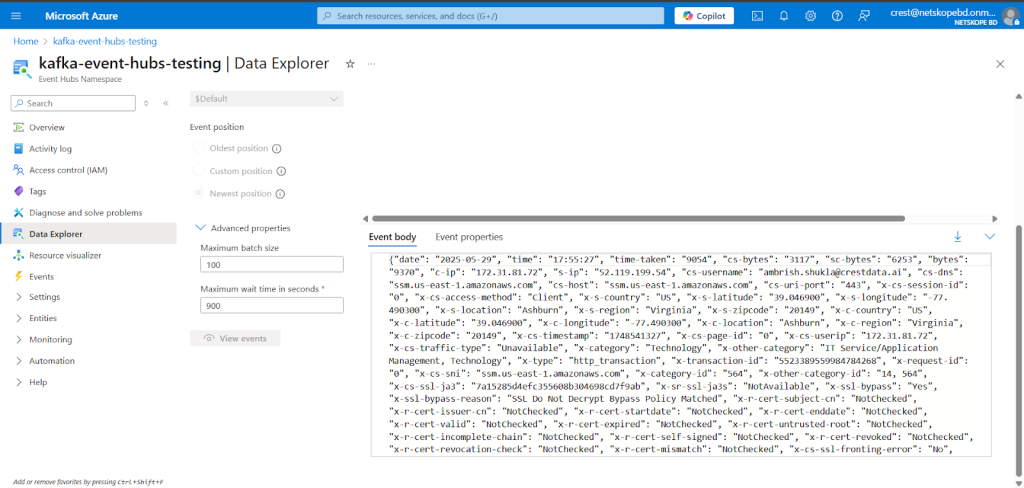Open the more options ellipsis by title

[x=372, y=63]
